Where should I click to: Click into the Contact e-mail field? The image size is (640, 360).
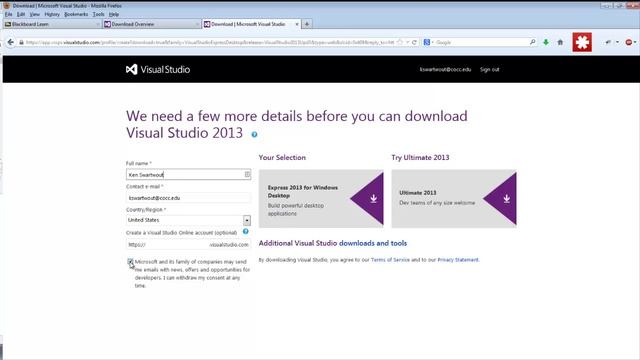(188, 198)
